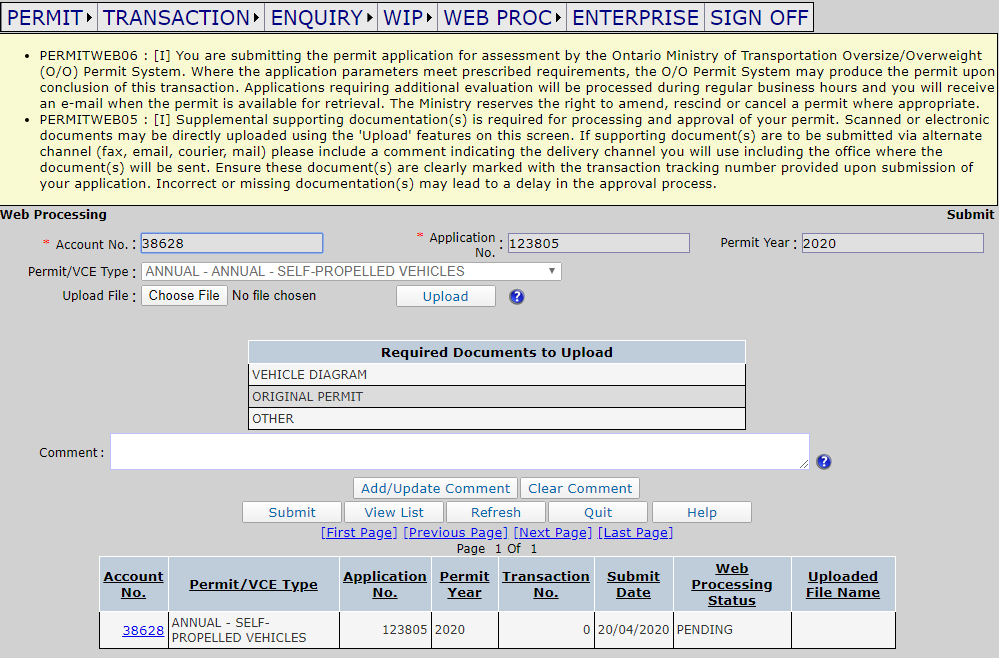Image resolution: width=999 pixels, height=658 pixels.
Task: Select the ENTERPRISE menu item
Action: point(635,18)
